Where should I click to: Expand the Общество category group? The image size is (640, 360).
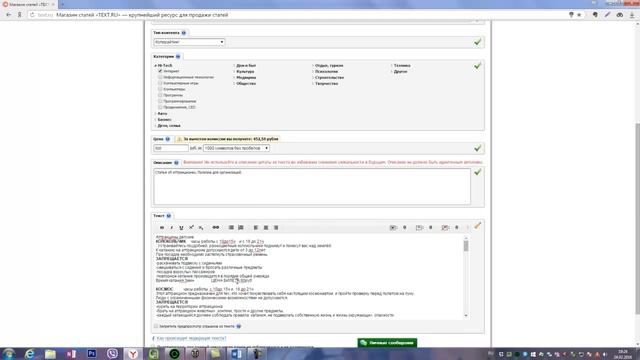click(245, 83)
